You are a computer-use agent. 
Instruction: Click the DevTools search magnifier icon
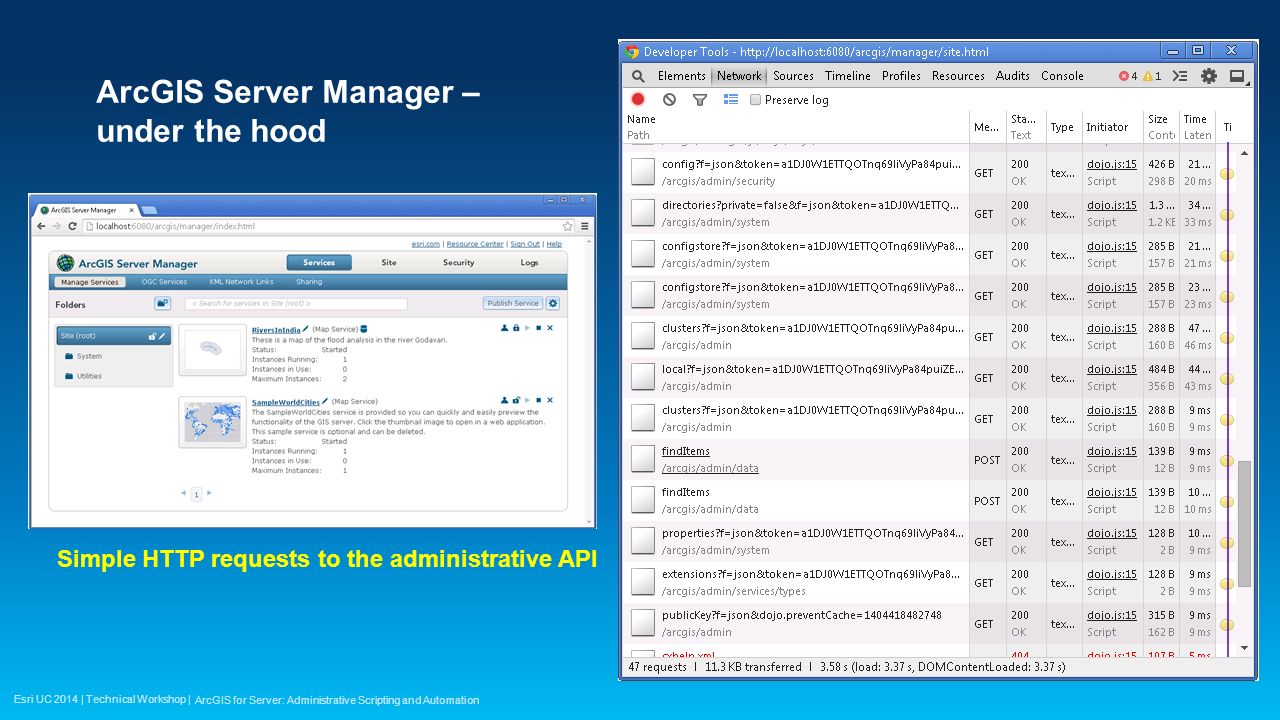point(638,76)
